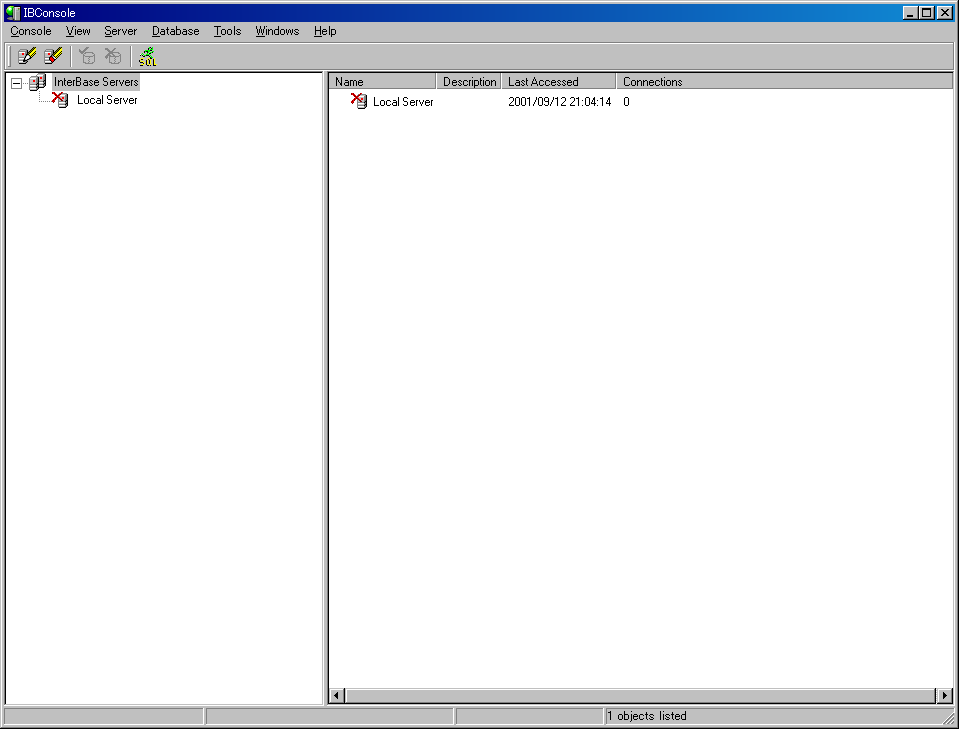Viewport: 959px width, 729px height.
Task: Sort by the Name column header
Action: pyautogui.click(x=382, y=81)
